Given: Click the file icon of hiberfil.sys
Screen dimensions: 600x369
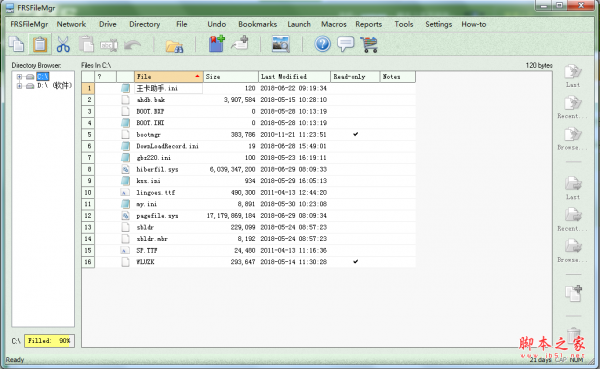Looking at the screenshot, I should pos(125,169).
